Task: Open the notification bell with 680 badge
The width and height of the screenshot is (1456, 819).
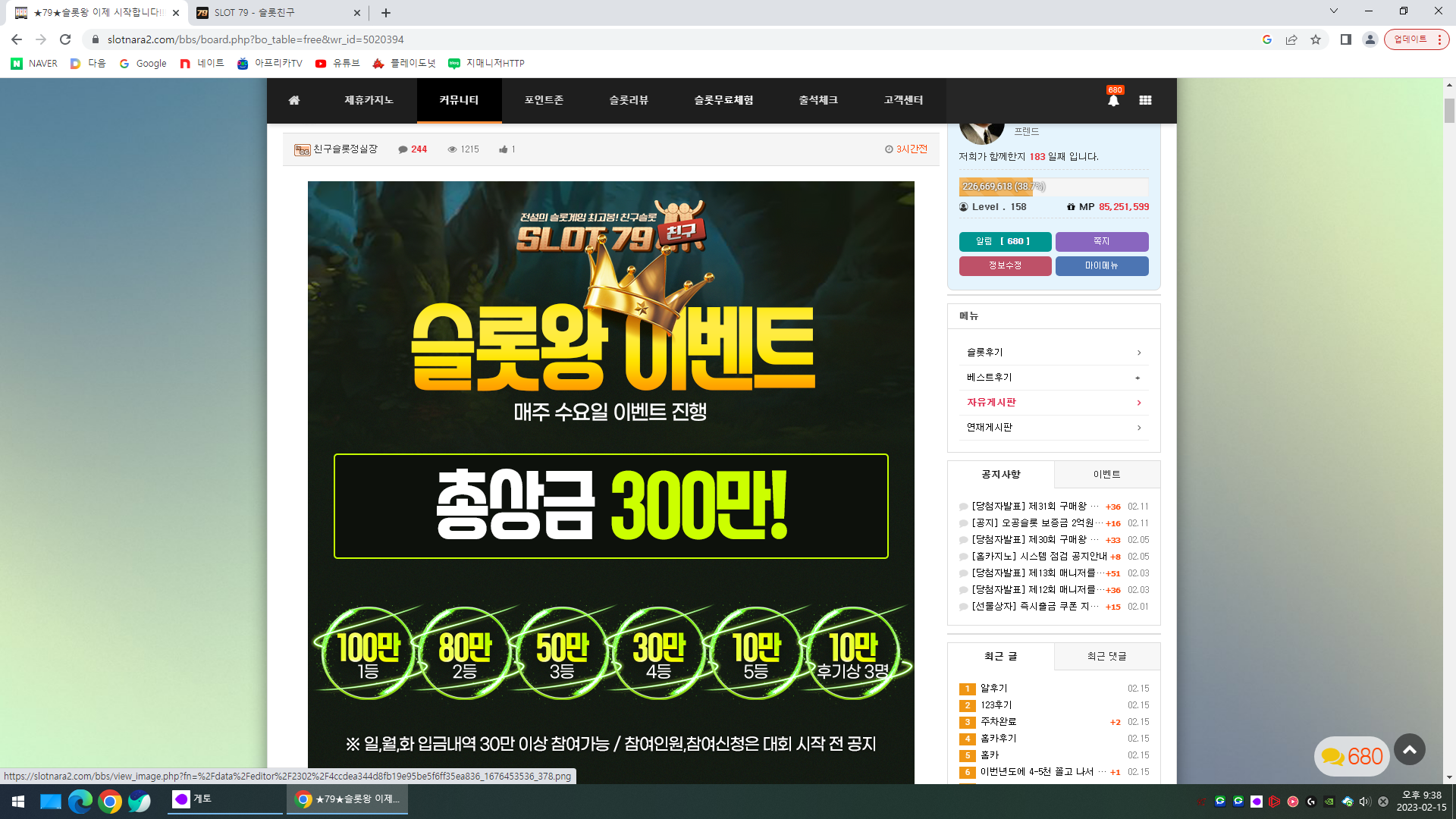Action: (x=1113, y=99)
